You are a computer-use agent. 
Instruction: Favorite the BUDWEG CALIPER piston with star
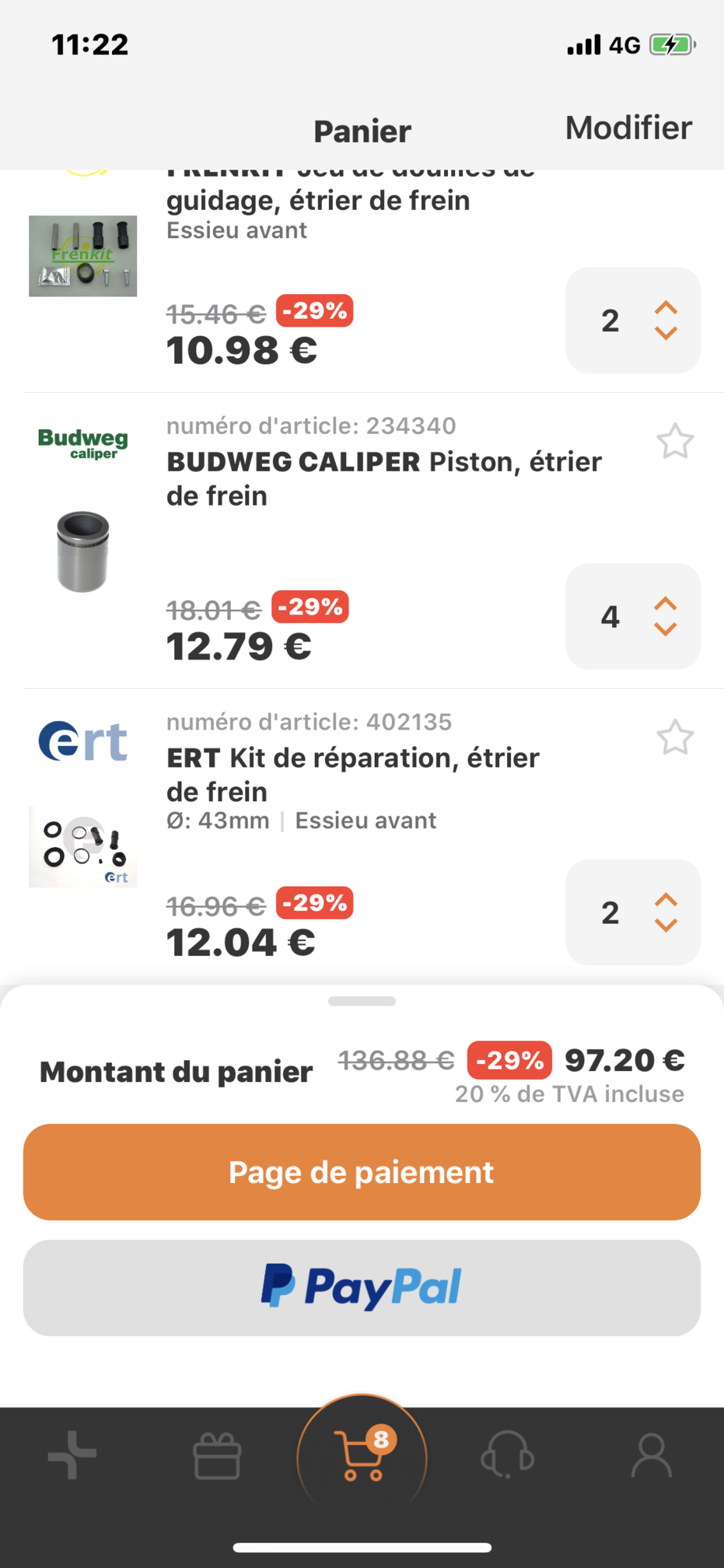point(674,442)
